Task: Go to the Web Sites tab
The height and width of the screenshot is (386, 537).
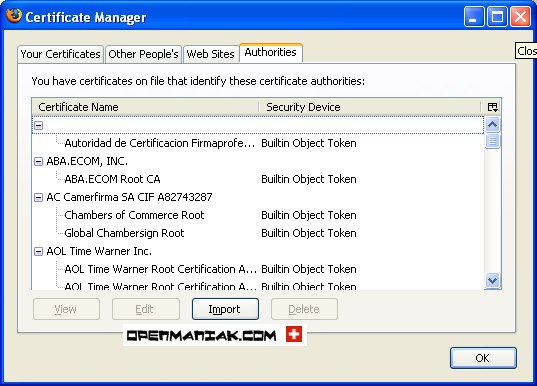Action: (x=210, y=54)
